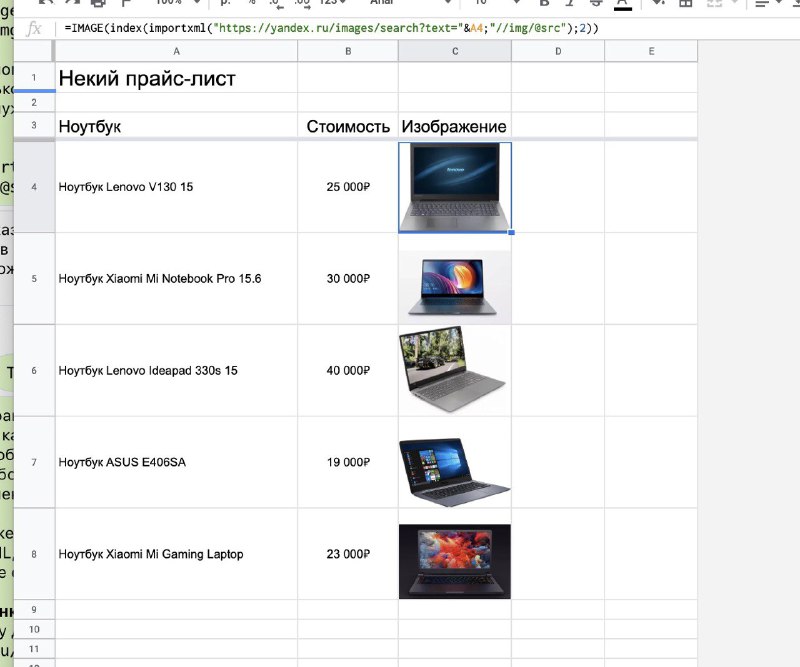This screenshot has height=667, width=800.
Task: Click the 'Ноутбук' header cell
Action: pyautogui.click(x=176, y=126)
